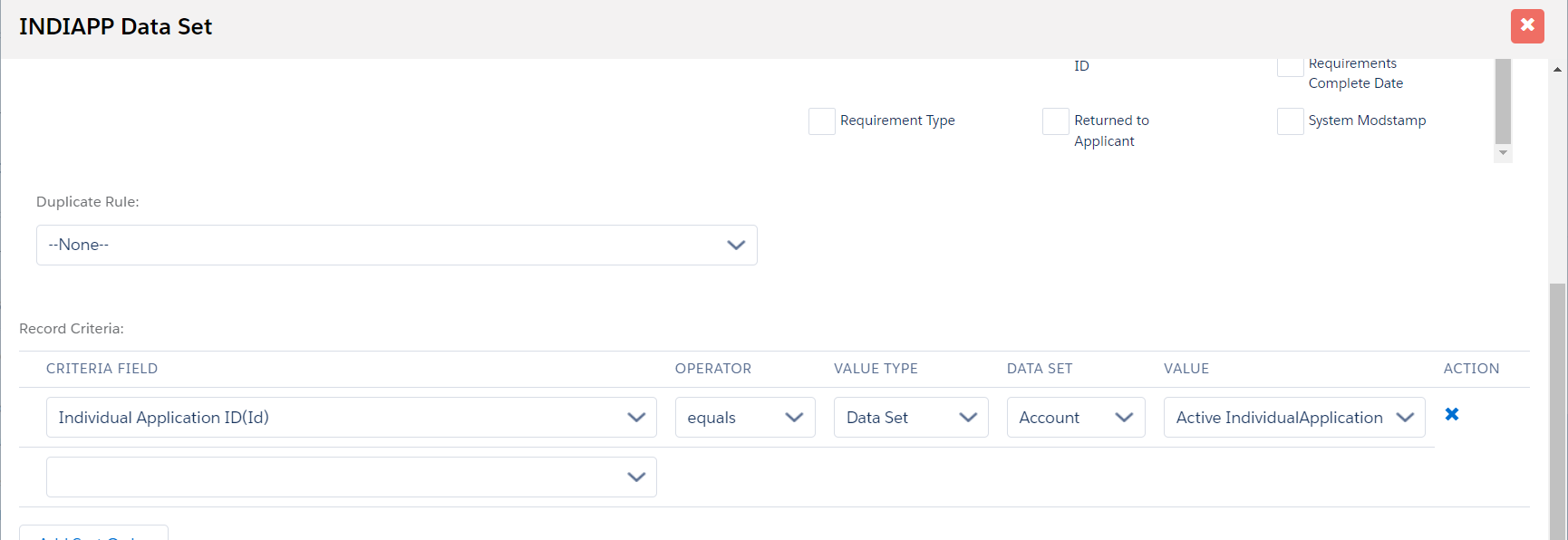Click the dialog scrollbar up arrow
The width and height of the screenshot is (1568, 540).
(x=1557, y=69)
